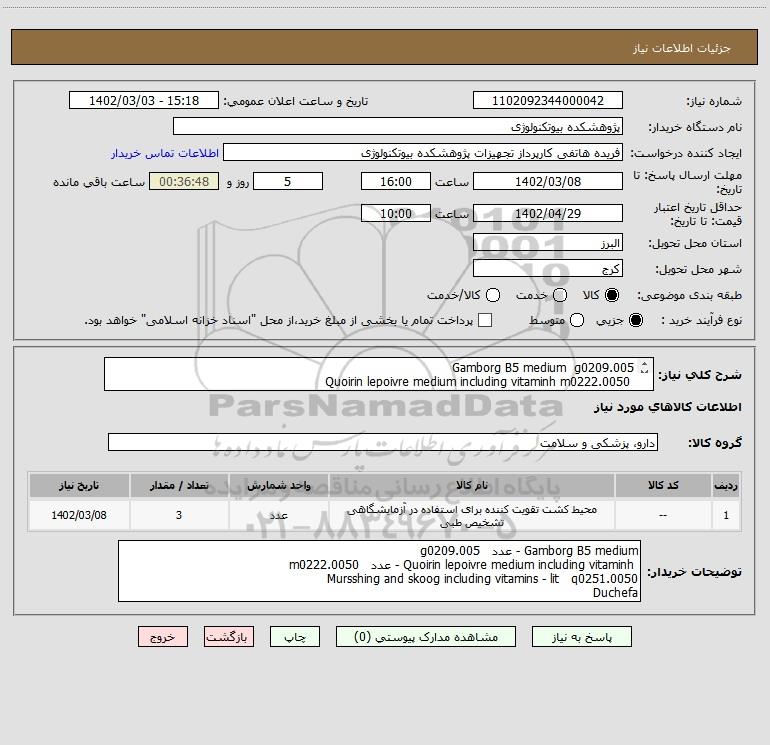Click the row number cell 1

click(x=726, y=515)
